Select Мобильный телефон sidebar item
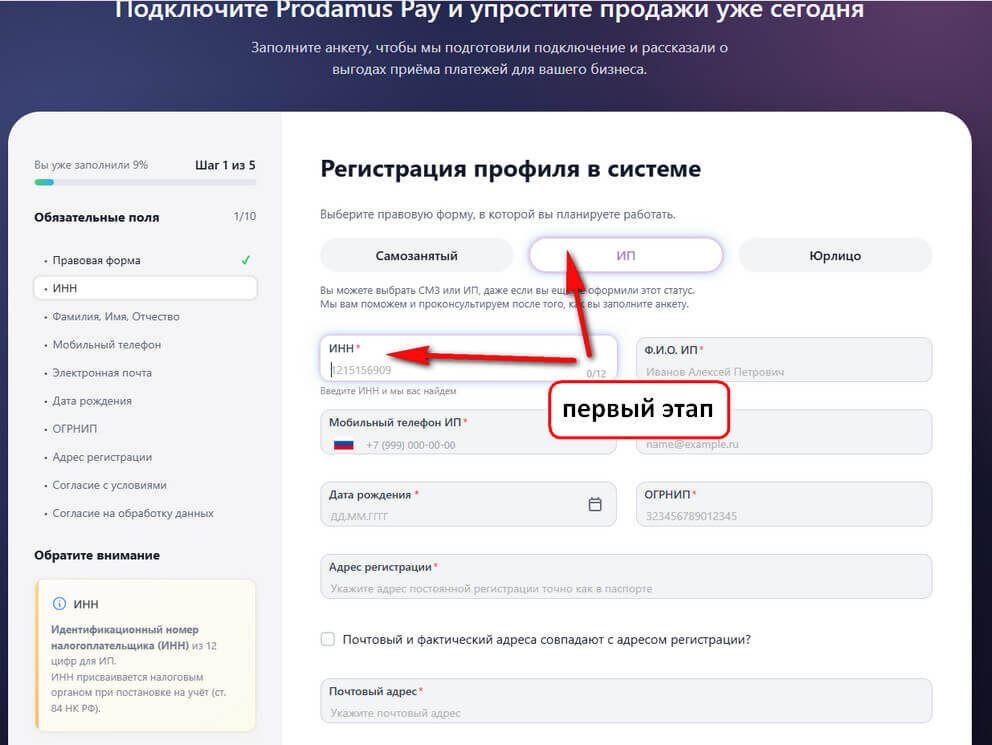 [x=107, y=345]
